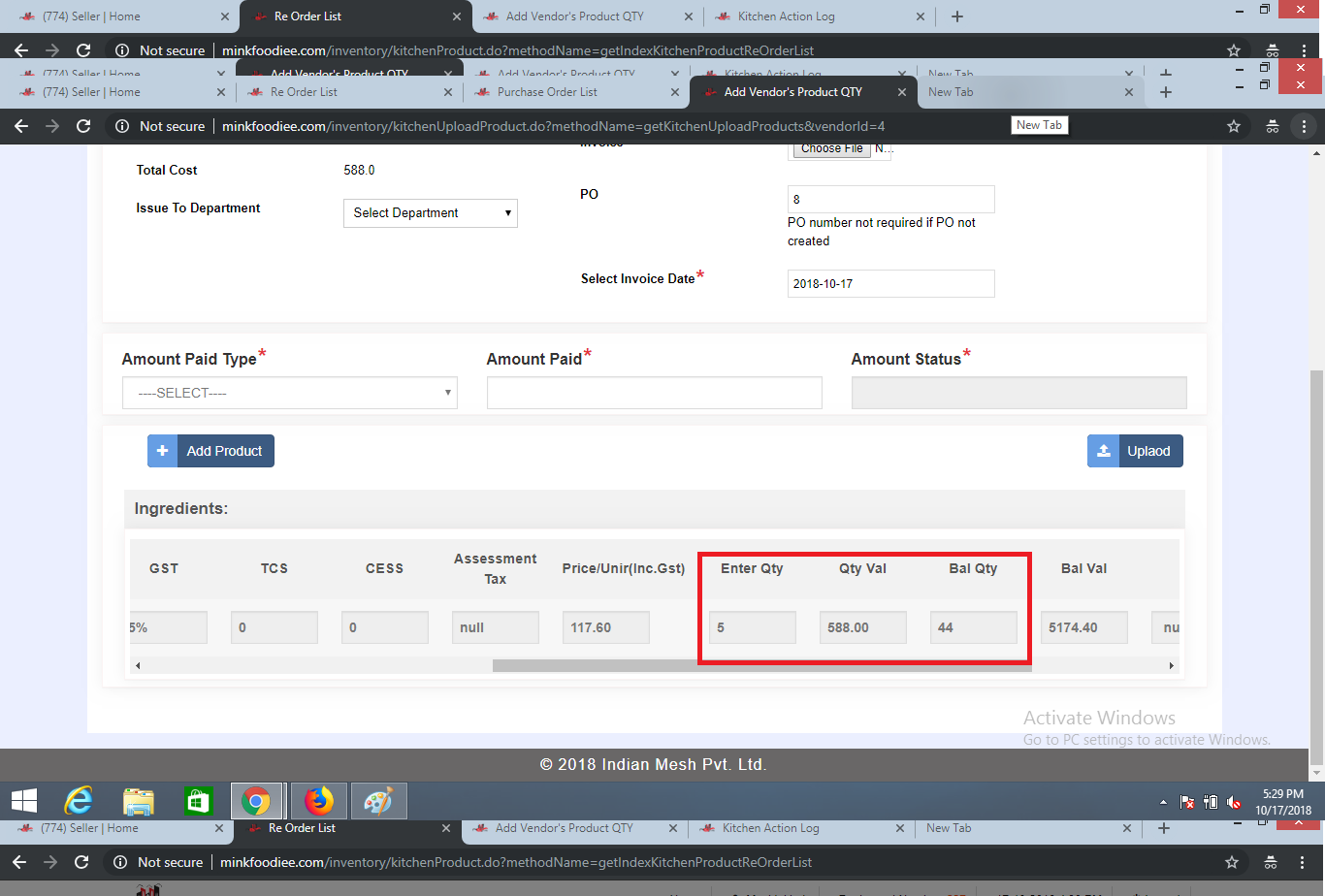Screen dimensions: 1325x896
Task: Click the Enter Qty field showing 5
Action: (753, 627)
